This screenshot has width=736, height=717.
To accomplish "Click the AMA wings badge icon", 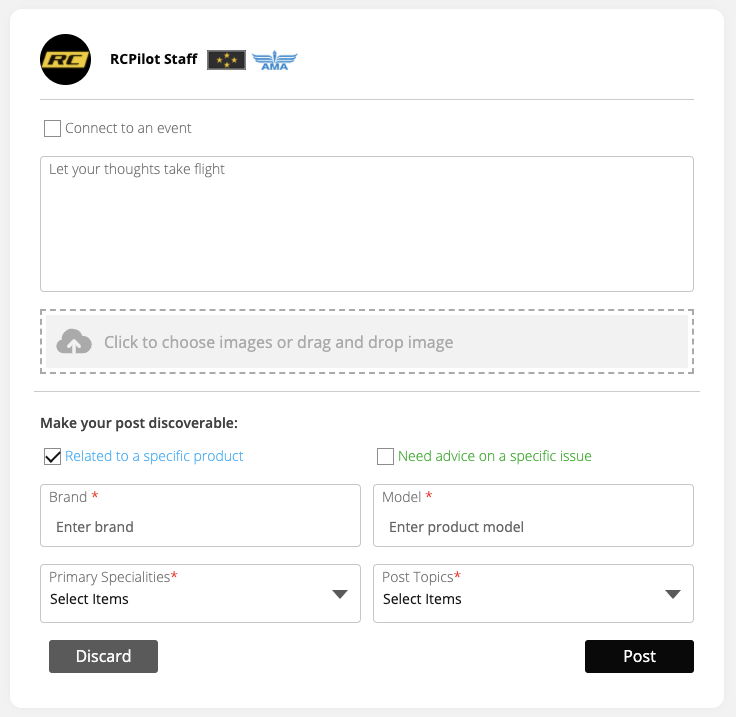I will click(x=274, y=60).
